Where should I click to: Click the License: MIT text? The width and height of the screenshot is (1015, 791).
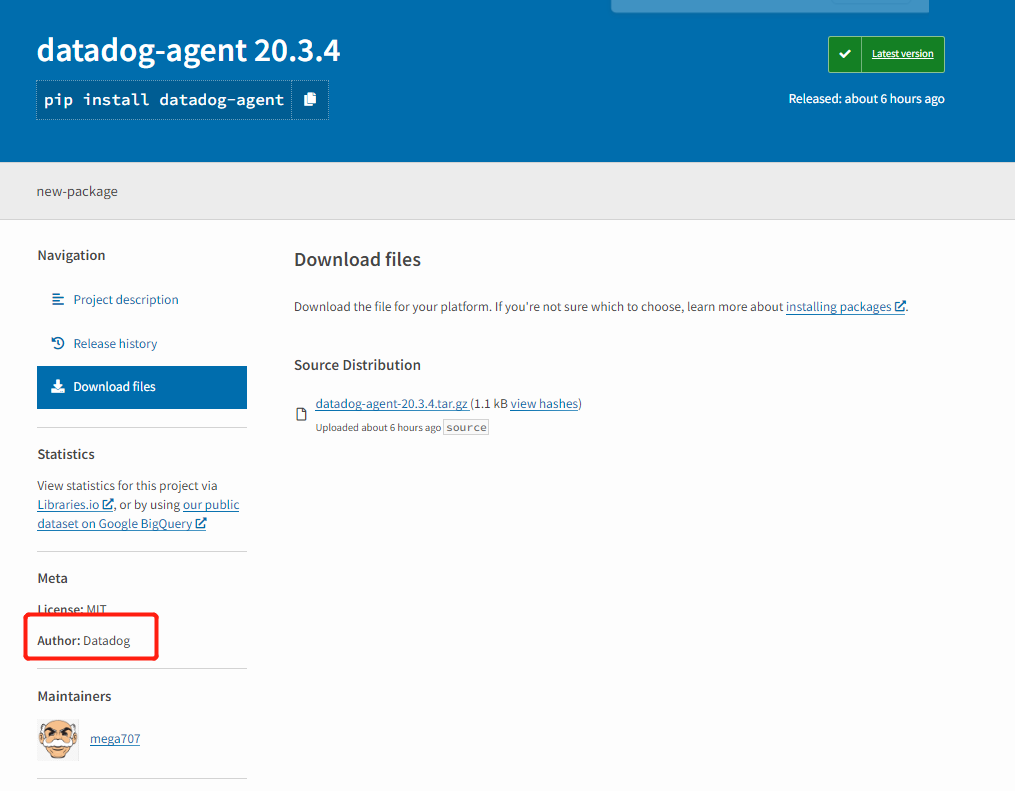[72, 609]
